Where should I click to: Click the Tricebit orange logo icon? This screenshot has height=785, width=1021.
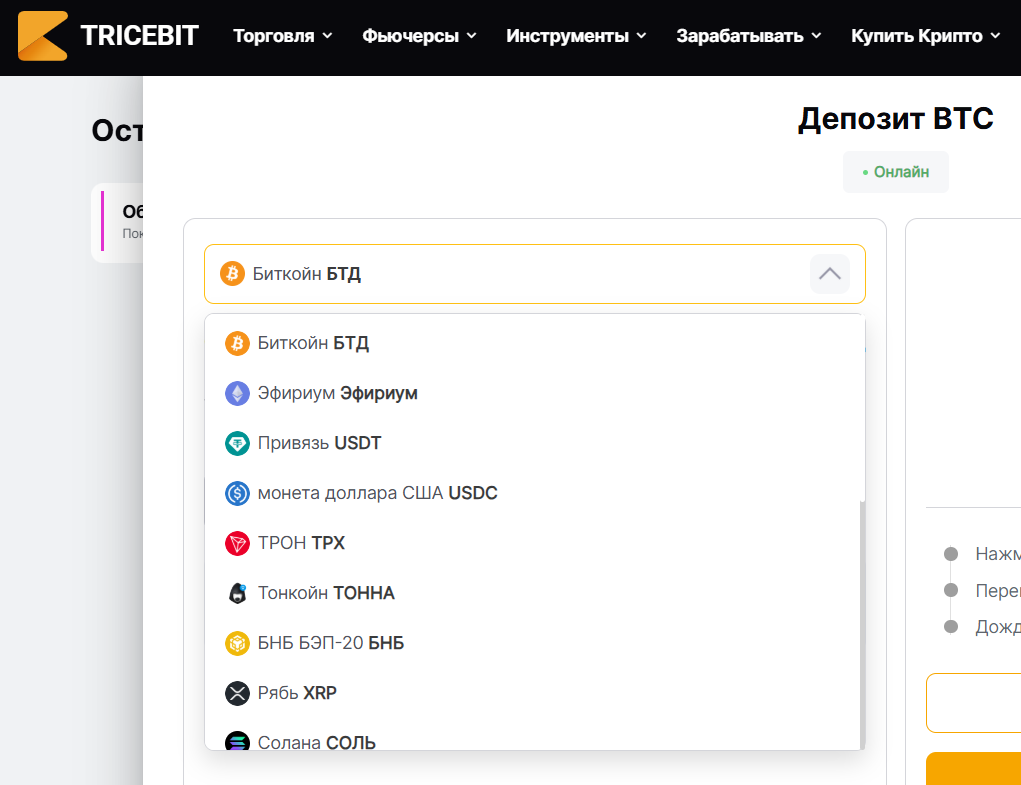click(x=42, y=36)
